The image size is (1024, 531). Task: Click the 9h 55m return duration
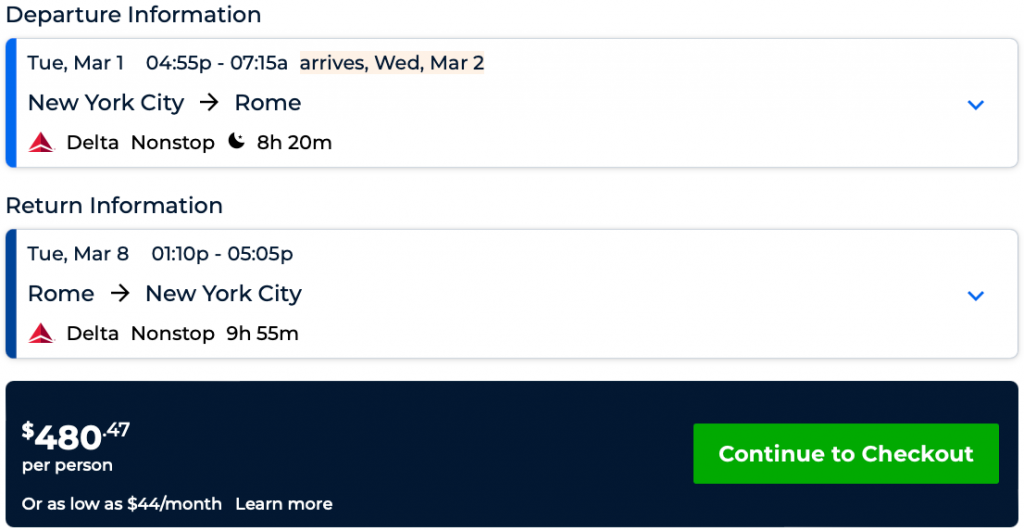(x=261, y=334)
